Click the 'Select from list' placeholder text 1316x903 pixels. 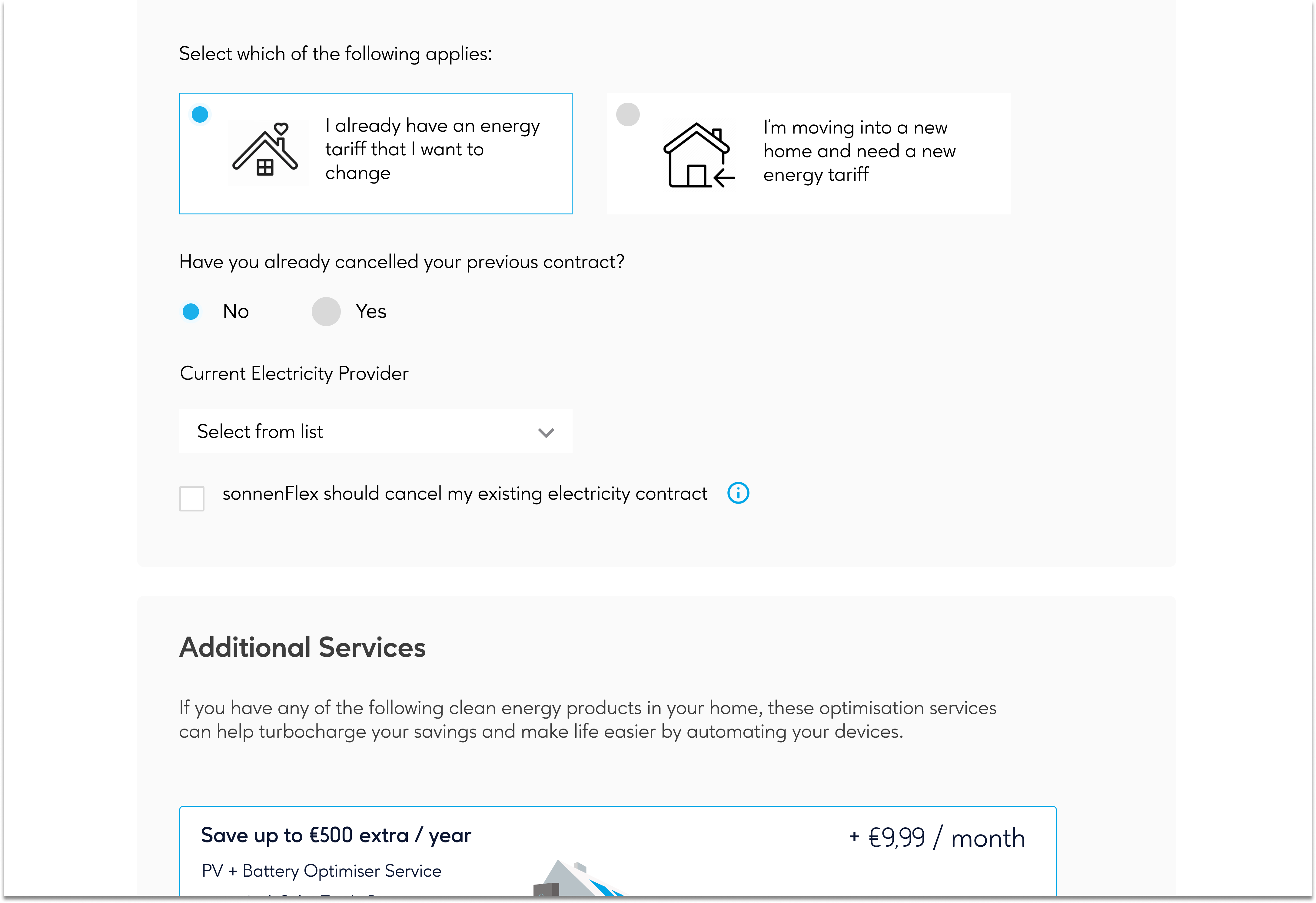coord(260,432)
